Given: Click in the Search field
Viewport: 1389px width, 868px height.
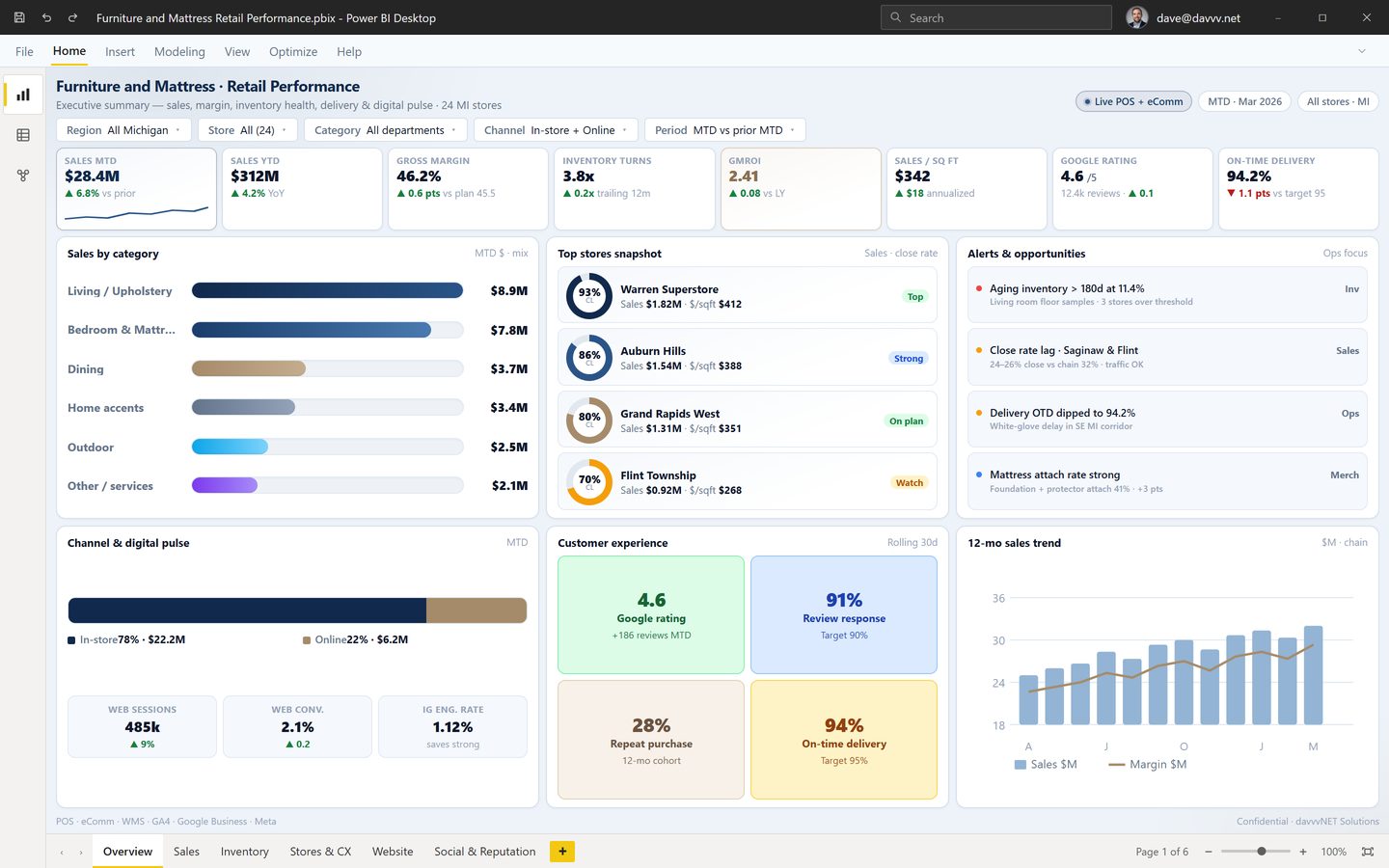Looking at the screenshot, I should (996, 17).
